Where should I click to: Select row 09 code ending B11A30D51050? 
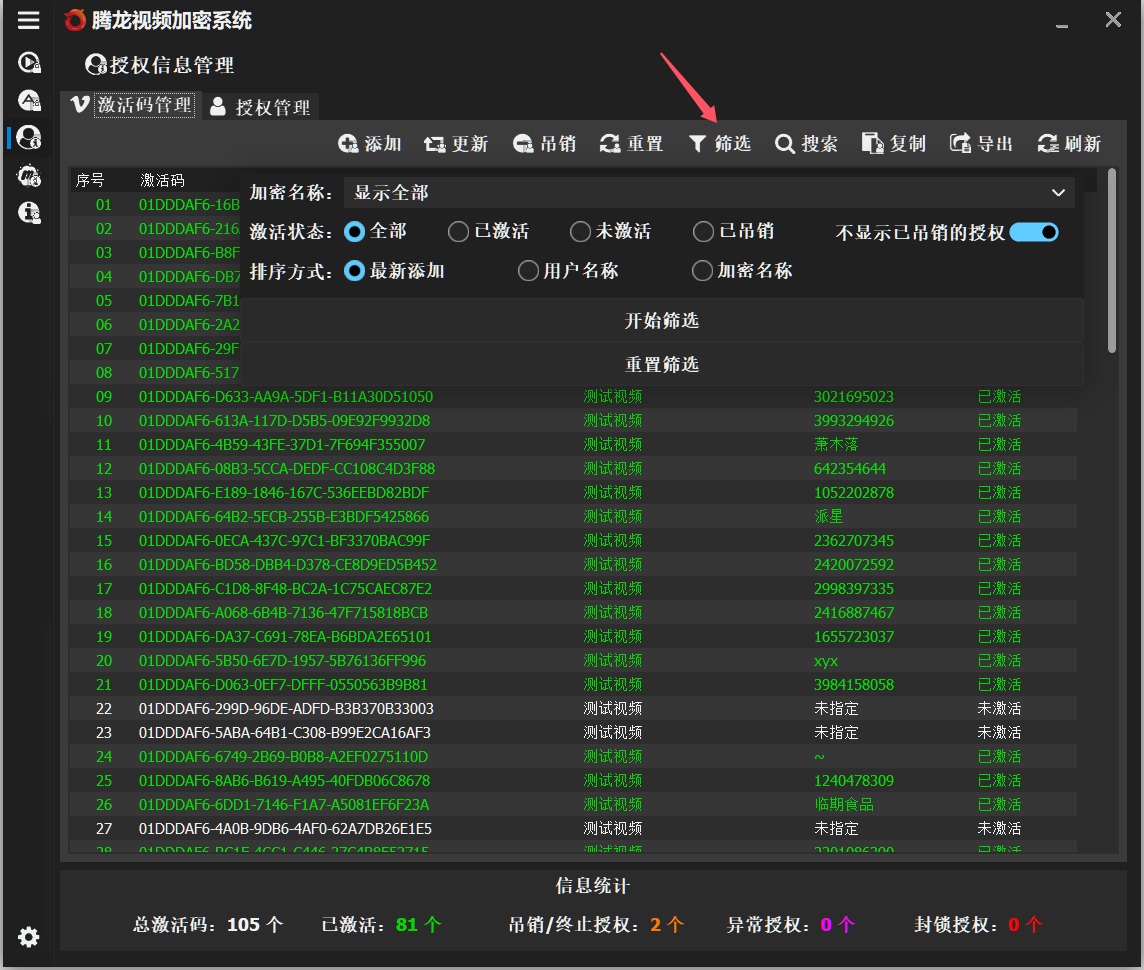coord(286,397)
